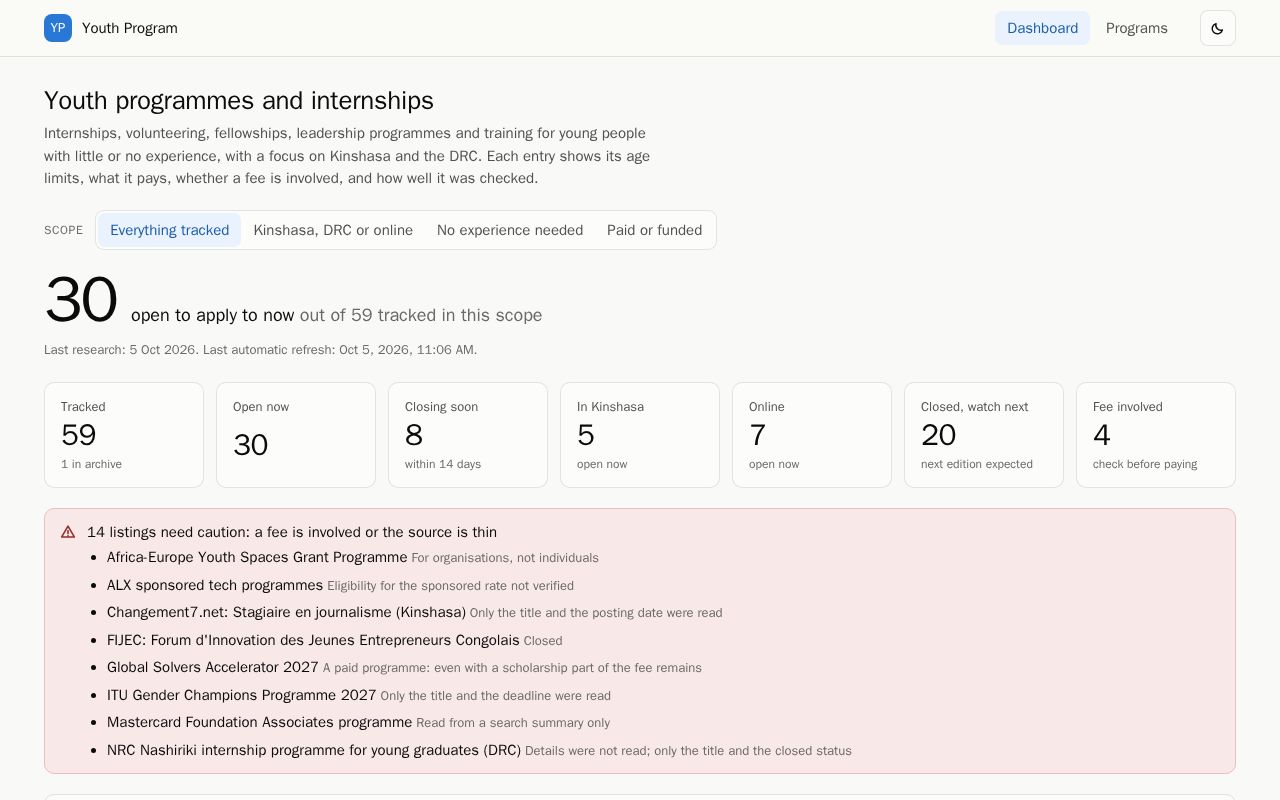The height and width of the screenshot is (800, 1280).
Task: Click the red caution triangle icon
Action: coord(68,532)
